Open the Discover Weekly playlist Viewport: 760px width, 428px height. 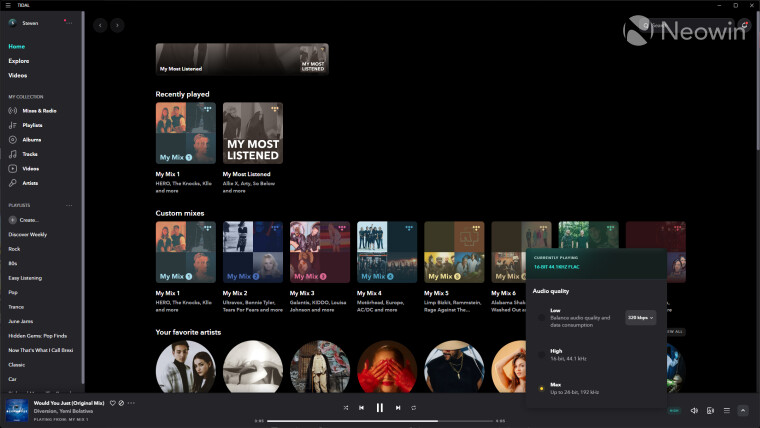(x=28, y=235)
